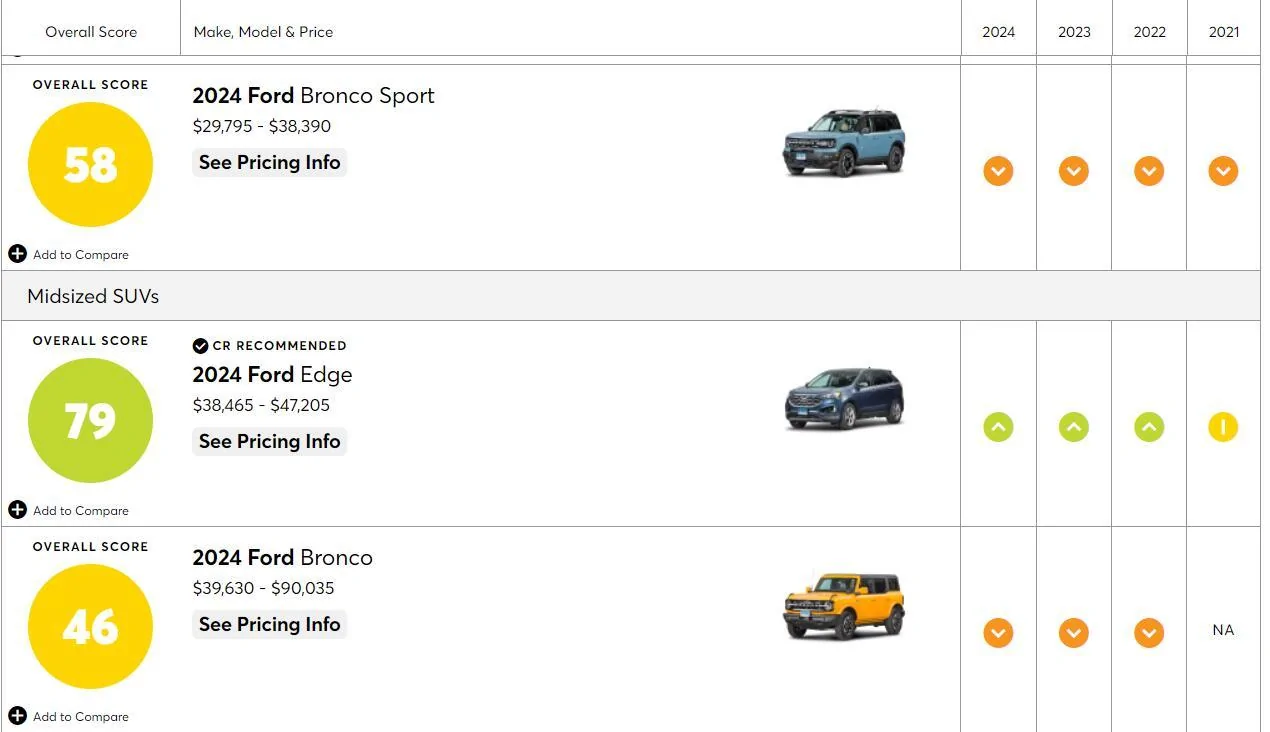The height and width of the screenshot is (732, 1270).
Task: Click the 2024 orange arrow for Ford Bronco
Action: tap(998, 633)
